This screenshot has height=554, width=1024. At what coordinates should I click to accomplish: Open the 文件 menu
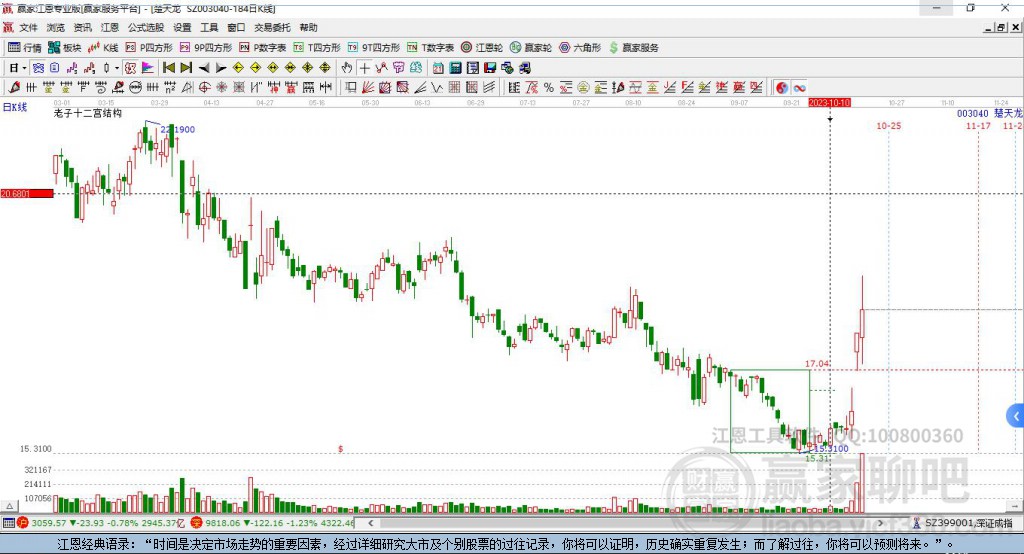(x=28, y=27)
